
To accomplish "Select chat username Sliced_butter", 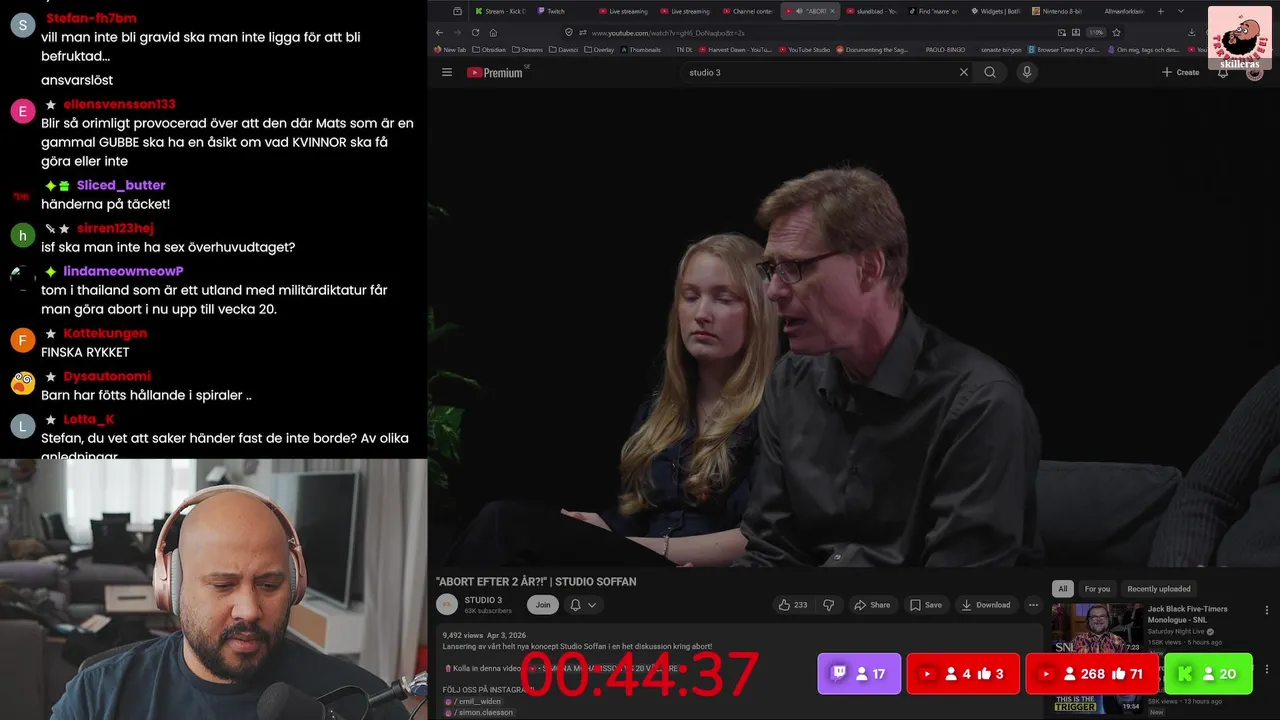I will point(121,185).
